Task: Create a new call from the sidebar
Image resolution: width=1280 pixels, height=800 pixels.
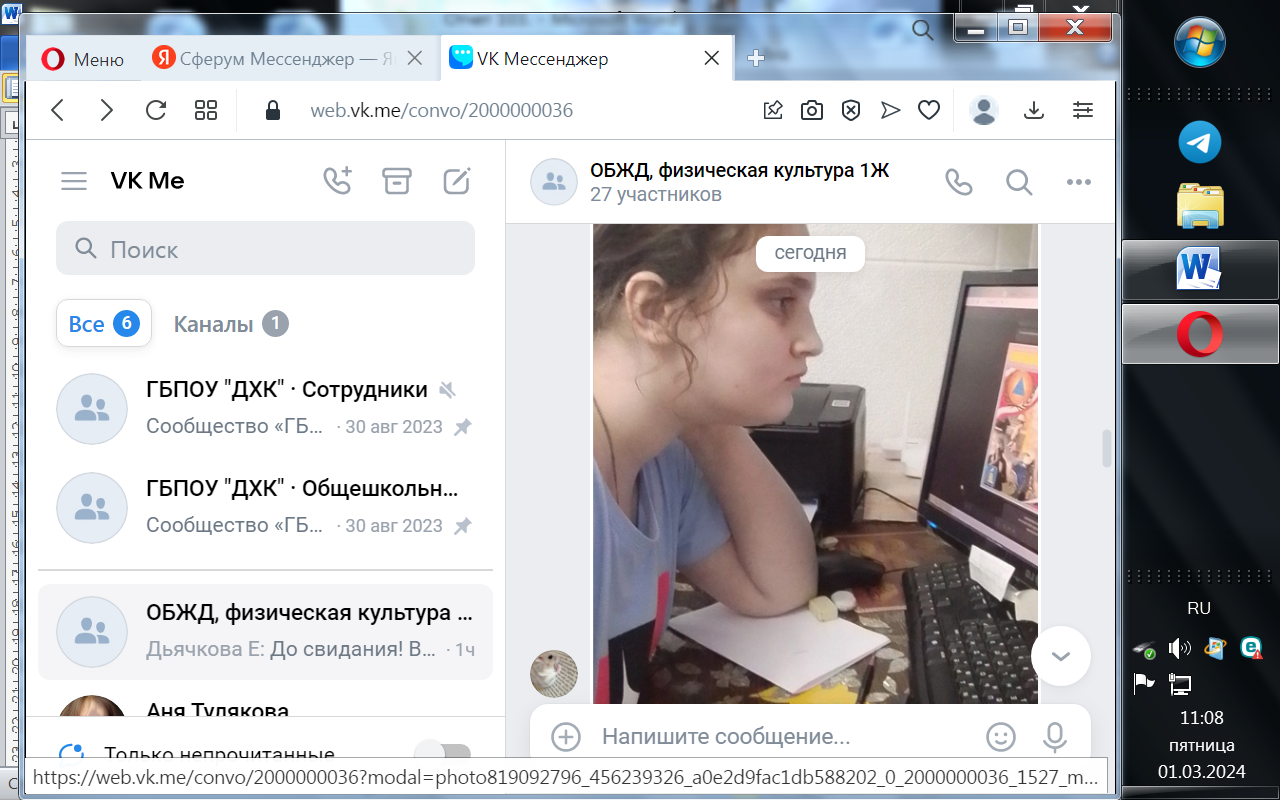Action: click(x=338, y=181)
